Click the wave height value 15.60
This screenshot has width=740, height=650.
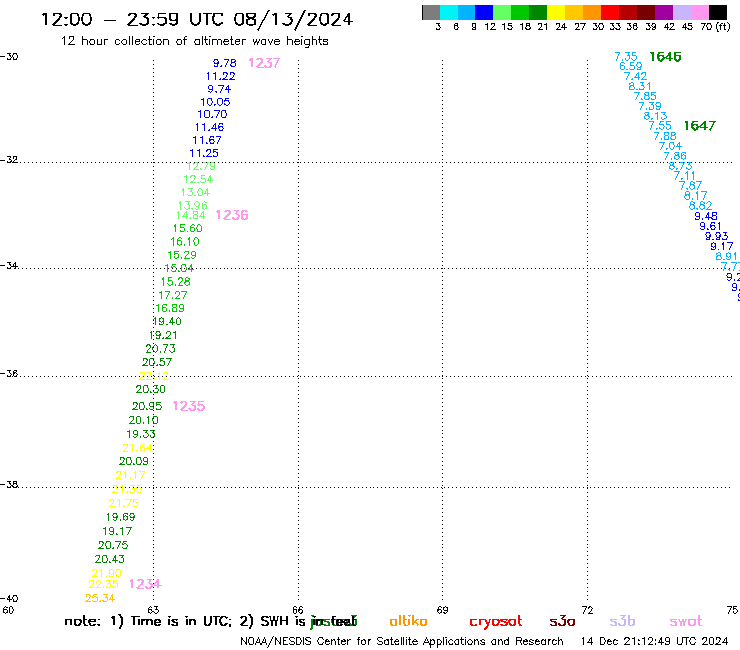coord(187,228)
